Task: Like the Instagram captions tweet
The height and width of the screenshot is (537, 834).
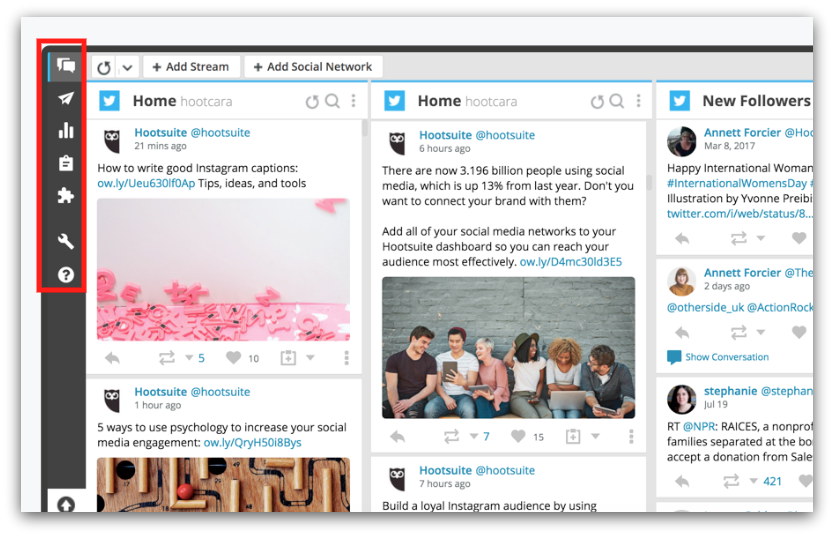Action: [233, 357]
